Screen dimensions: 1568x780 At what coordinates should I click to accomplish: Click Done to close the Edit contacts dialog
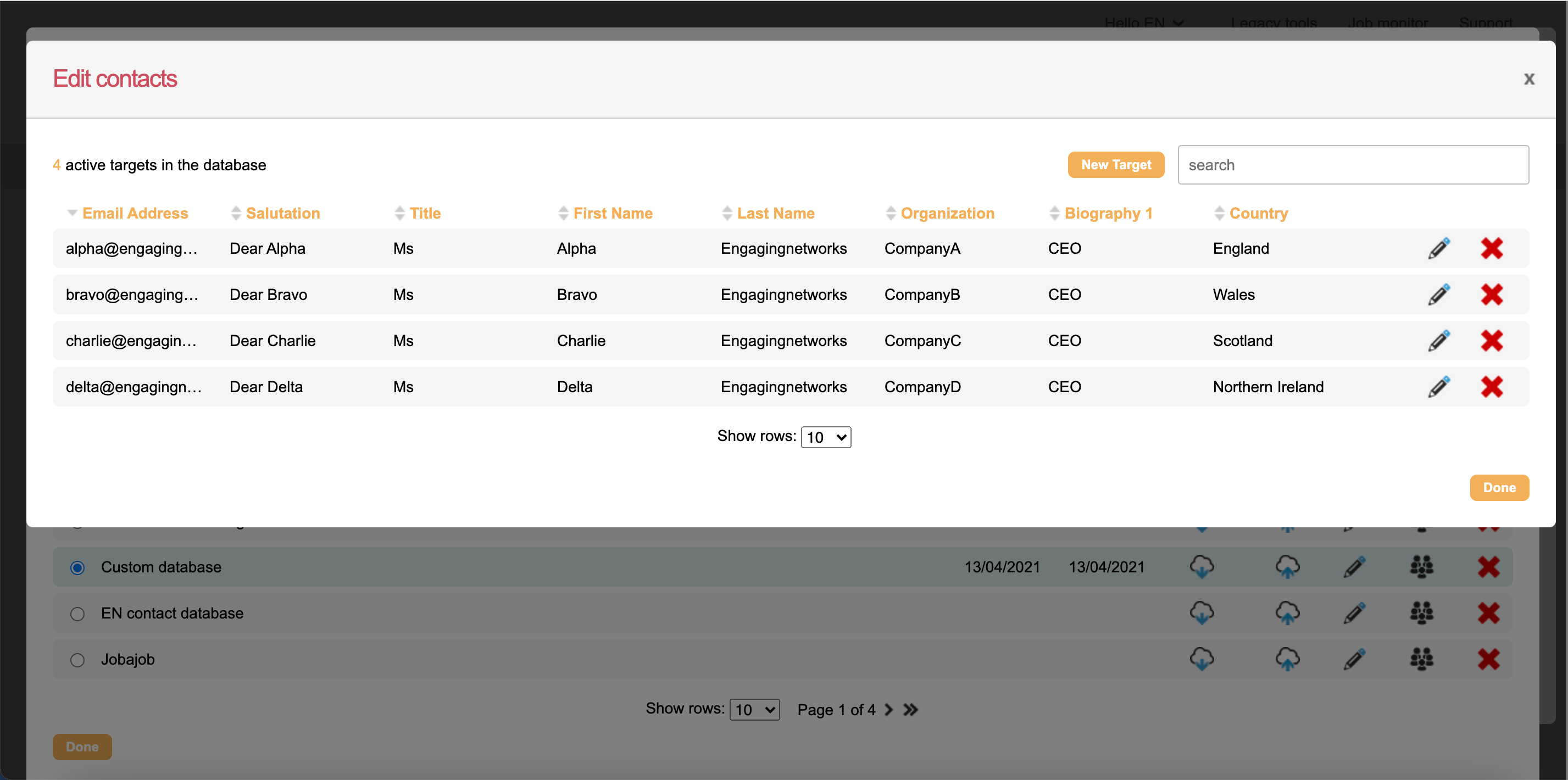[x=1499, y=487]
